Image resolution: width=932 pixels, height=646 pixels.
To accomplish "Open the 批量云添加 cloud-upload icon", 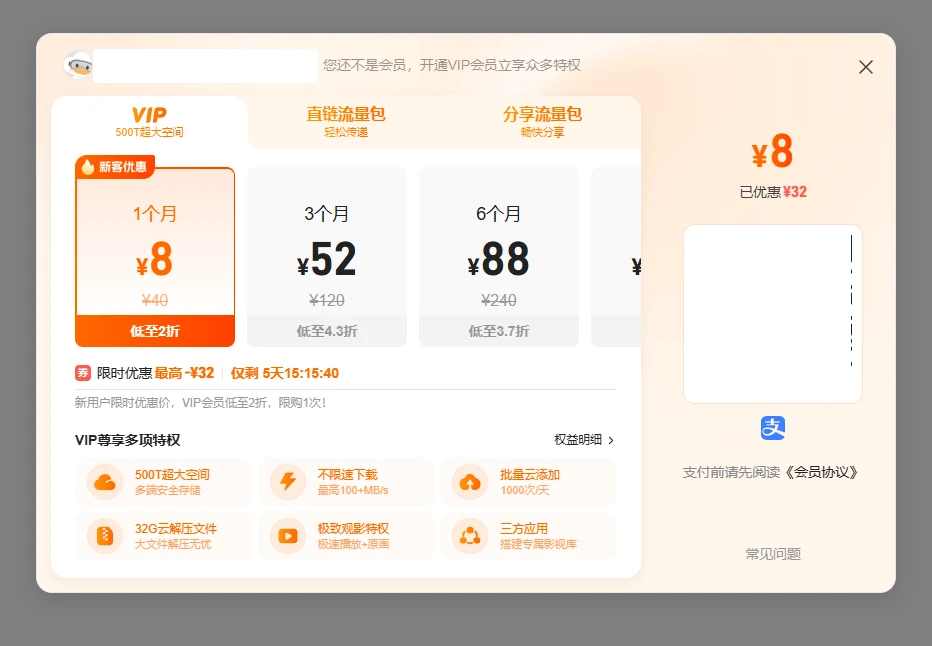I will coord(468,483).
